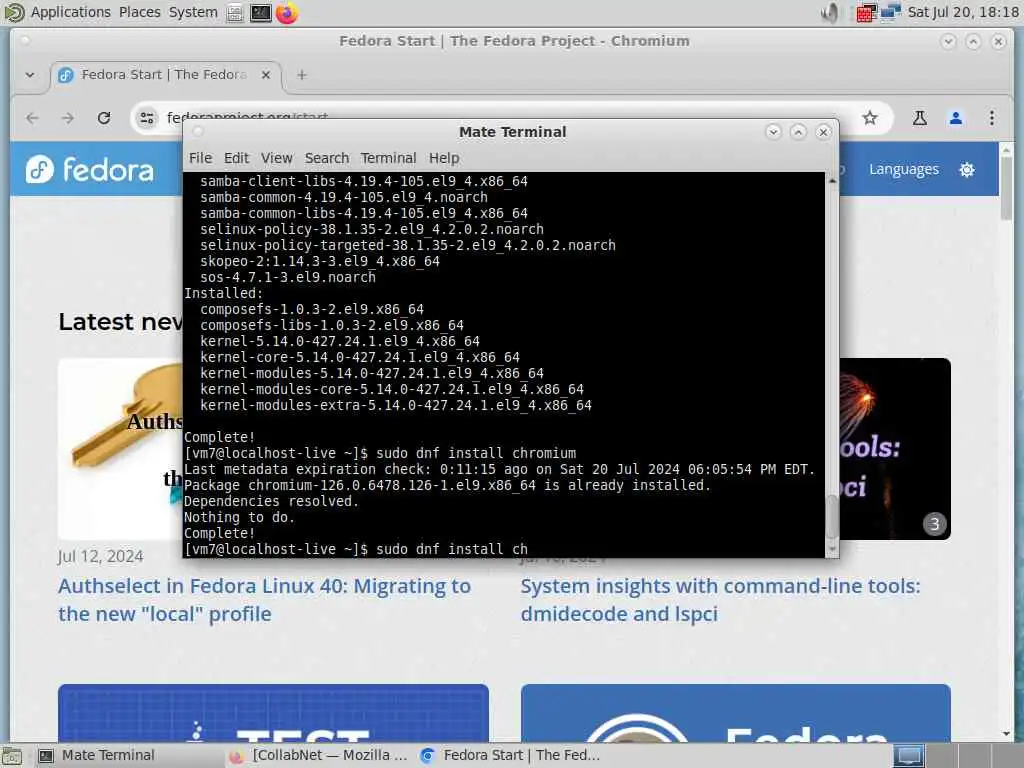Click the date and time clock

coord(963,12)
